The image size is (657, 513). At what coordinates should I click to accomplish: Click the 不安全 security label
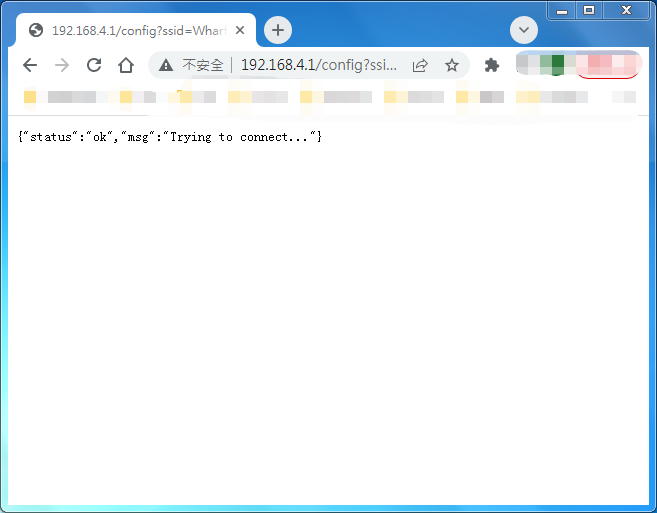[x=203, y=65]
